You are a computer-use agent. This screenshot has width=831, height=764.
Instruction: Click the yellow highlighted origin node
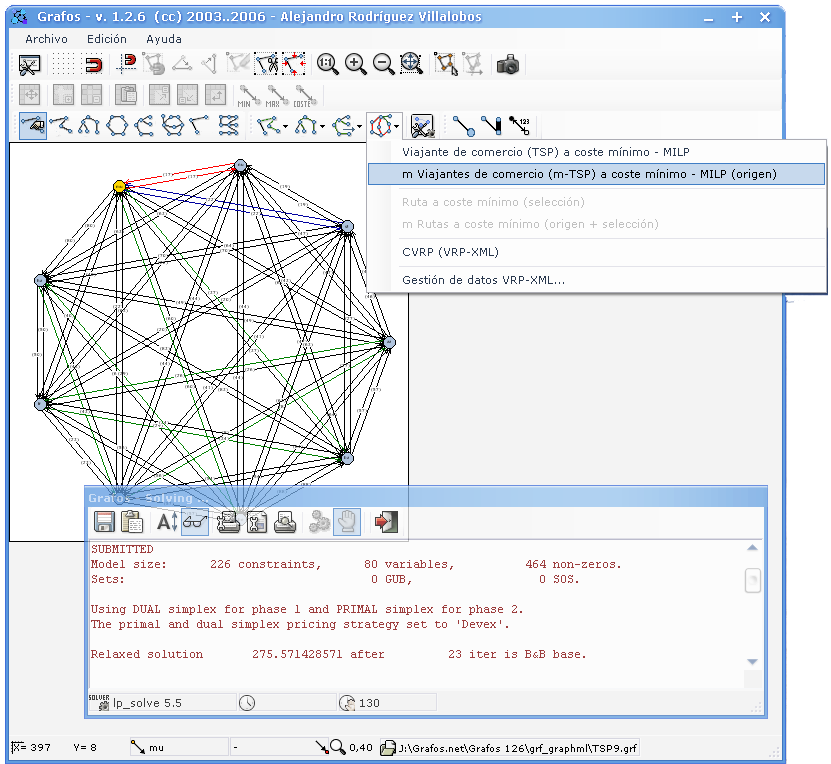(119, 186)
